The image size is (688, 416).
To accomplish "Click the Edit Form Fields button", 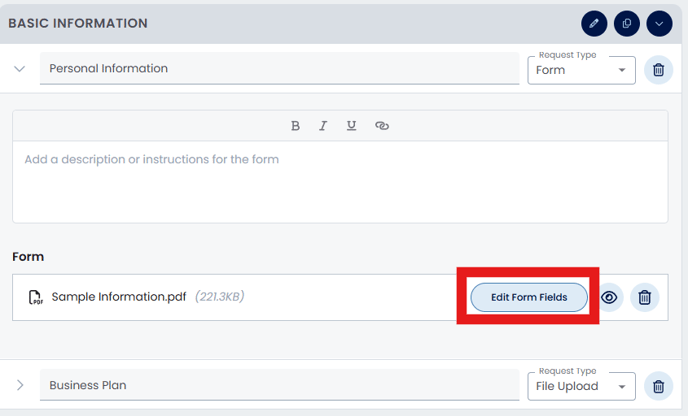I will pyautogui.click(x=529, y=298).
